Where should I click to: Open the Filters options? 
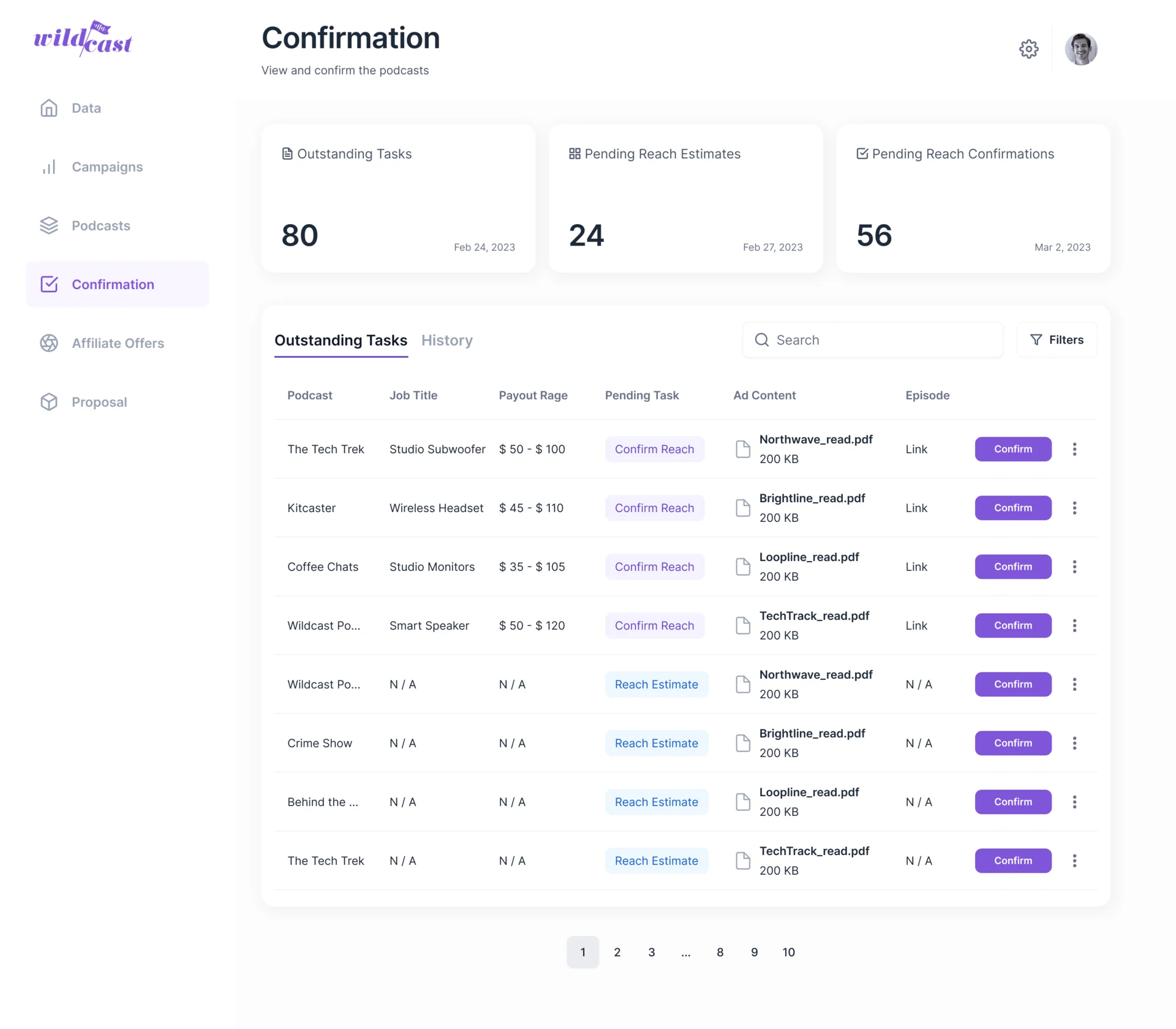tap(1057, 340)
